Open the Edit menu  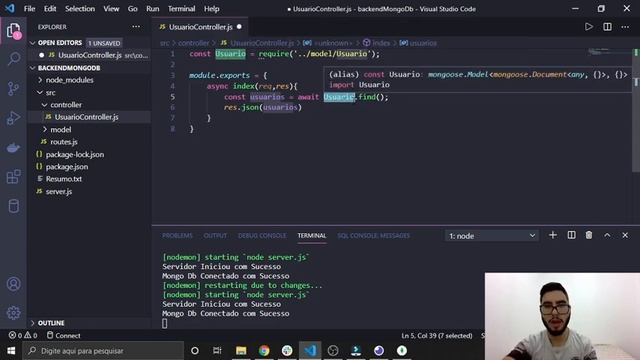(x=50, y=9)
